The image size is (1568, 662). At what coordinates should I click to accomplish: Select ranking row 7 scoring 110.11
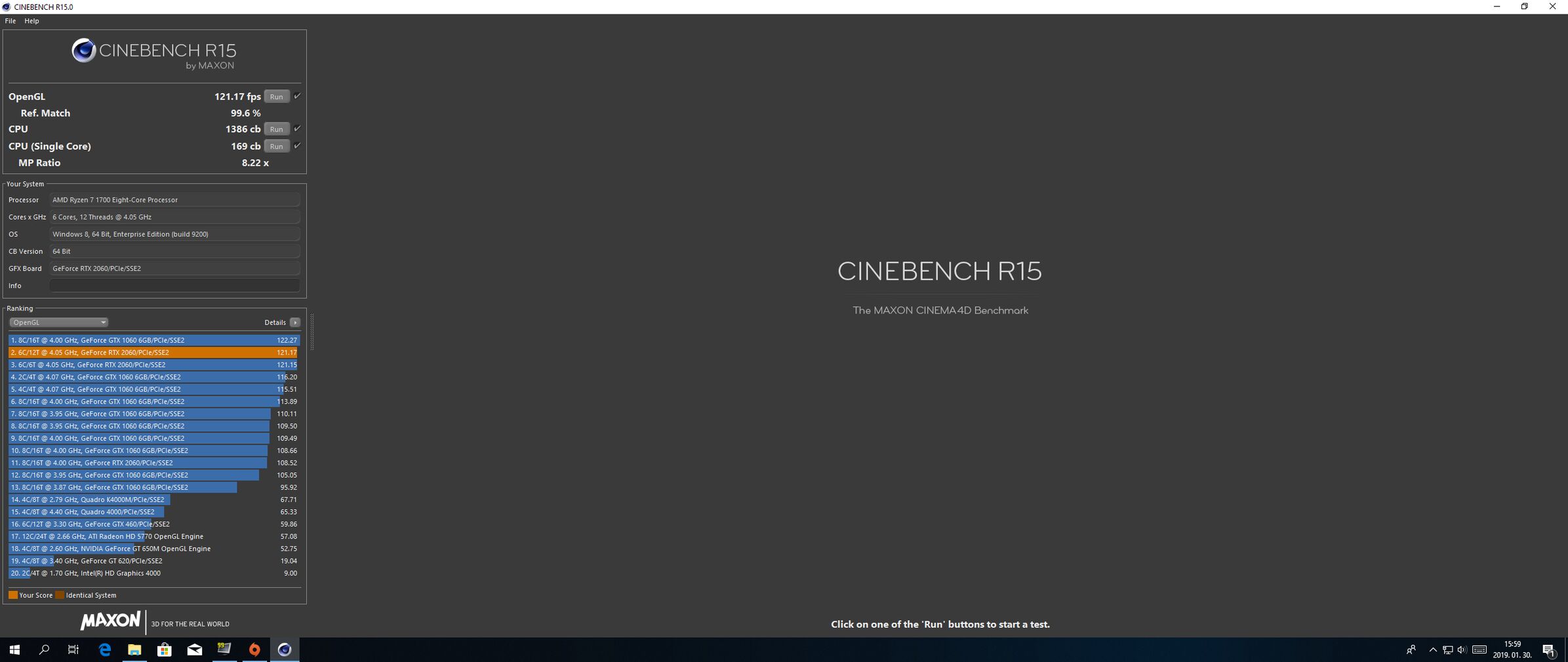(154, 414)
